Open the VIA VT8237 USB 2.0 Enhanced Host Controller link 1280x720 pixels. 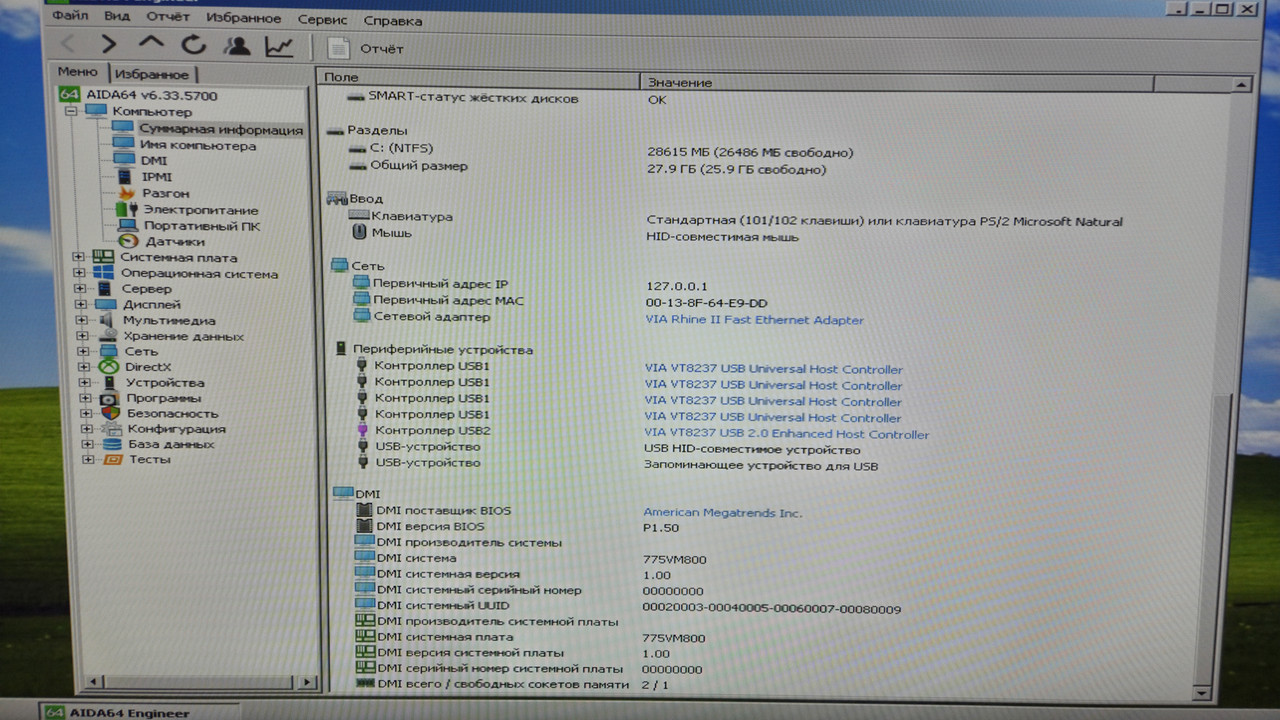787,434
